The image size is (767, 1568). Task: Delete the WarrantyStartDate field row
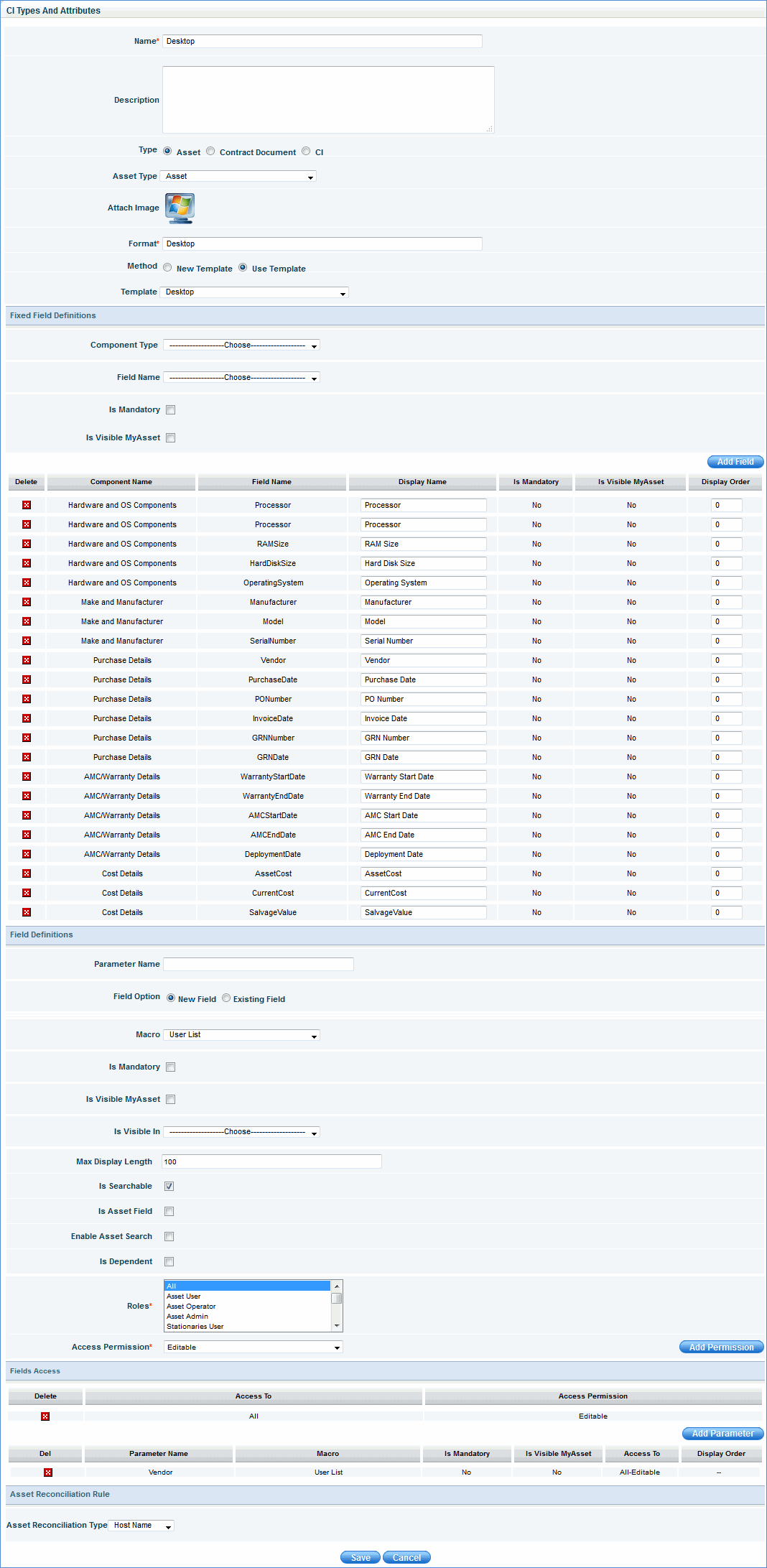27,776
